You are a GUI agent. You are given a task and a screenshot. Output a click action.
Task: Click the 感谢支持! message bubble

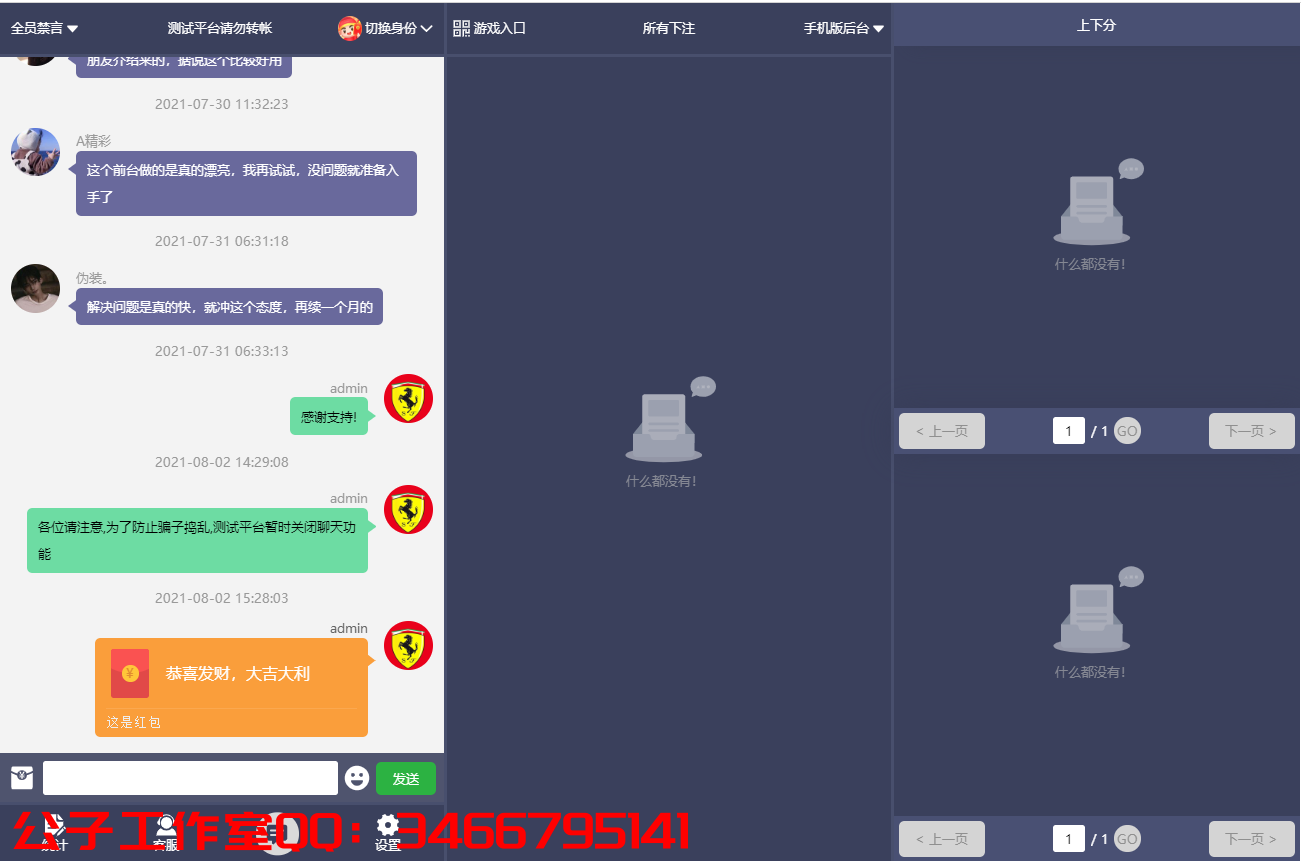pos(329,416)
